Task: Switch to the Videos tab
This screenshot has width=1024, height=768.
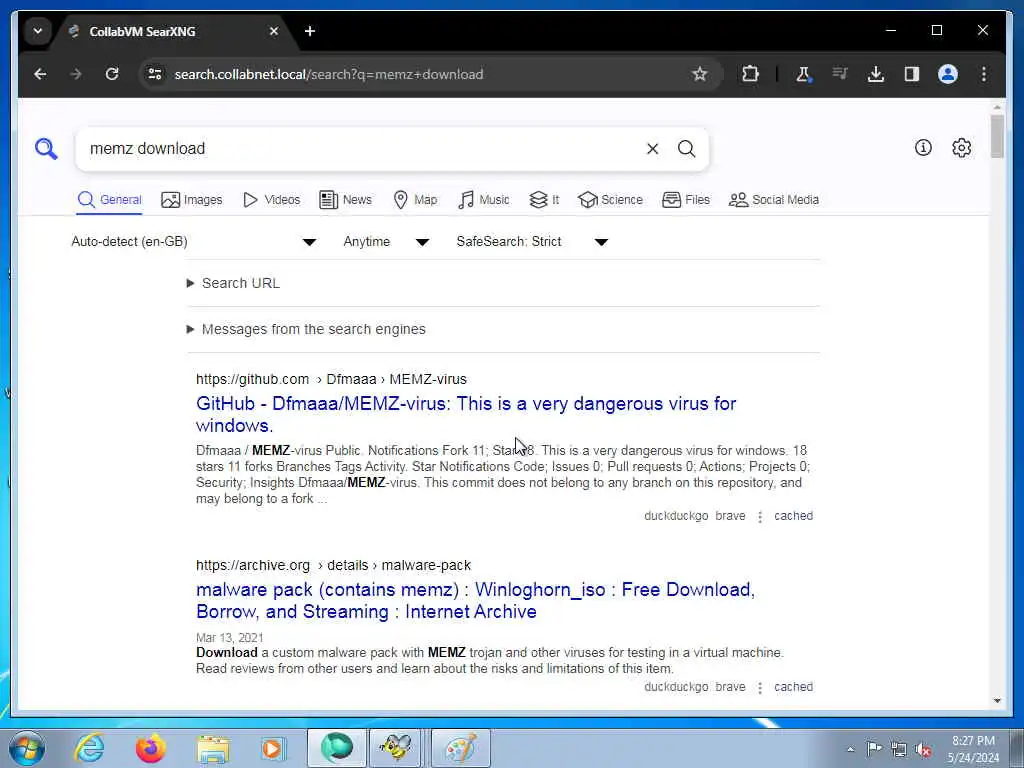Action: tap(271, 200)
